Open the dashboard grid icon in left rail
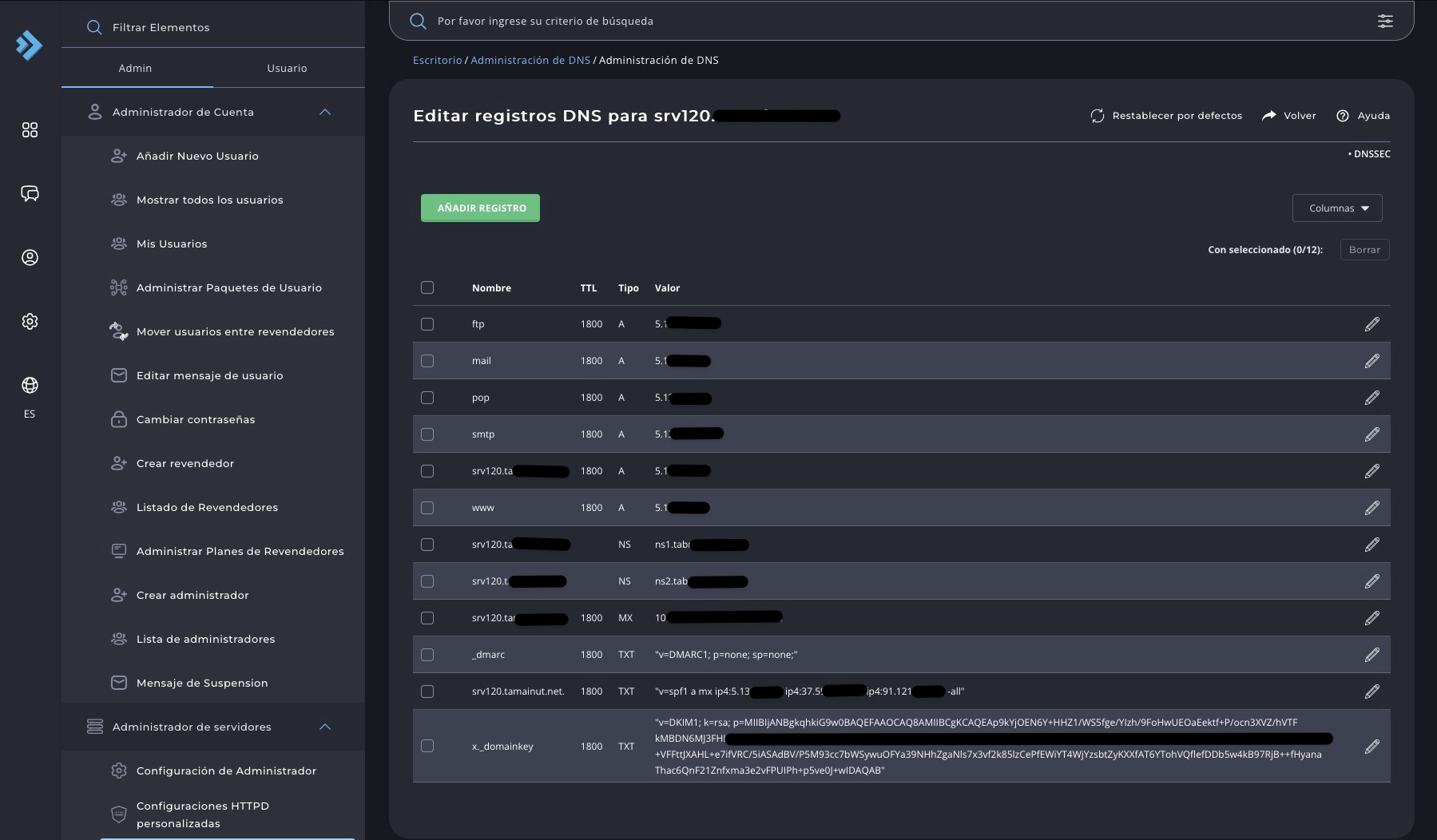1437x840 pixels. [x=30, y=129]
